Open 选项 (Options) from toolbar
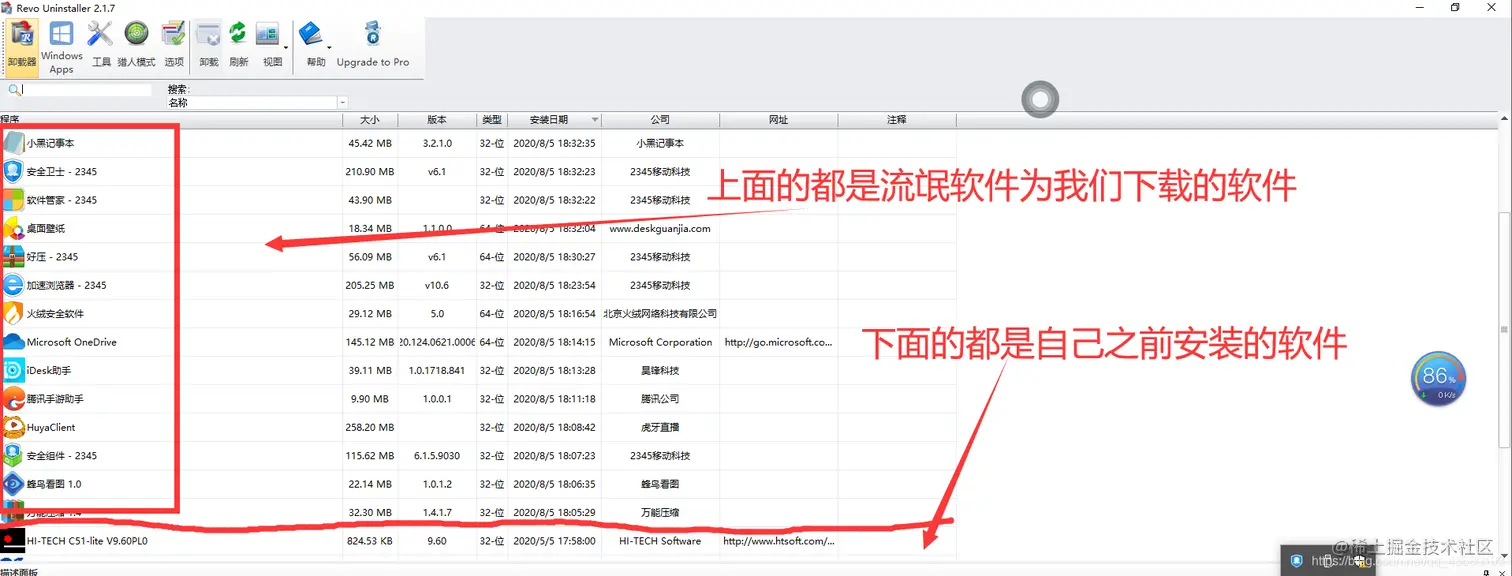This screenshot has width=1512, height=576. point(174,45)
